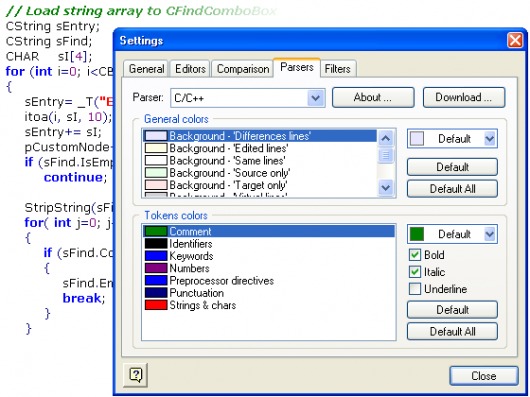Image resolution: width=530 pixels, height=397 pixels.
Task: Close the Settings dialog with the X
Action: click(515, 41)
